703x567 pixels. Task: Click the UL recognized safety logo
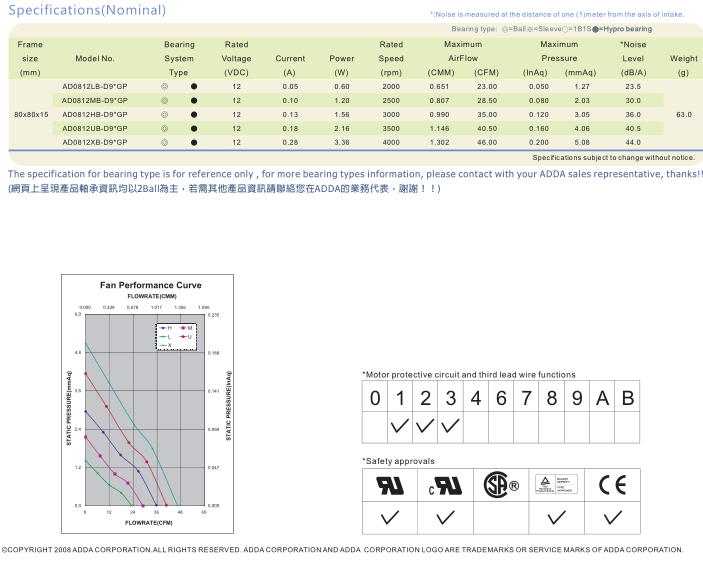pos(390,485)
